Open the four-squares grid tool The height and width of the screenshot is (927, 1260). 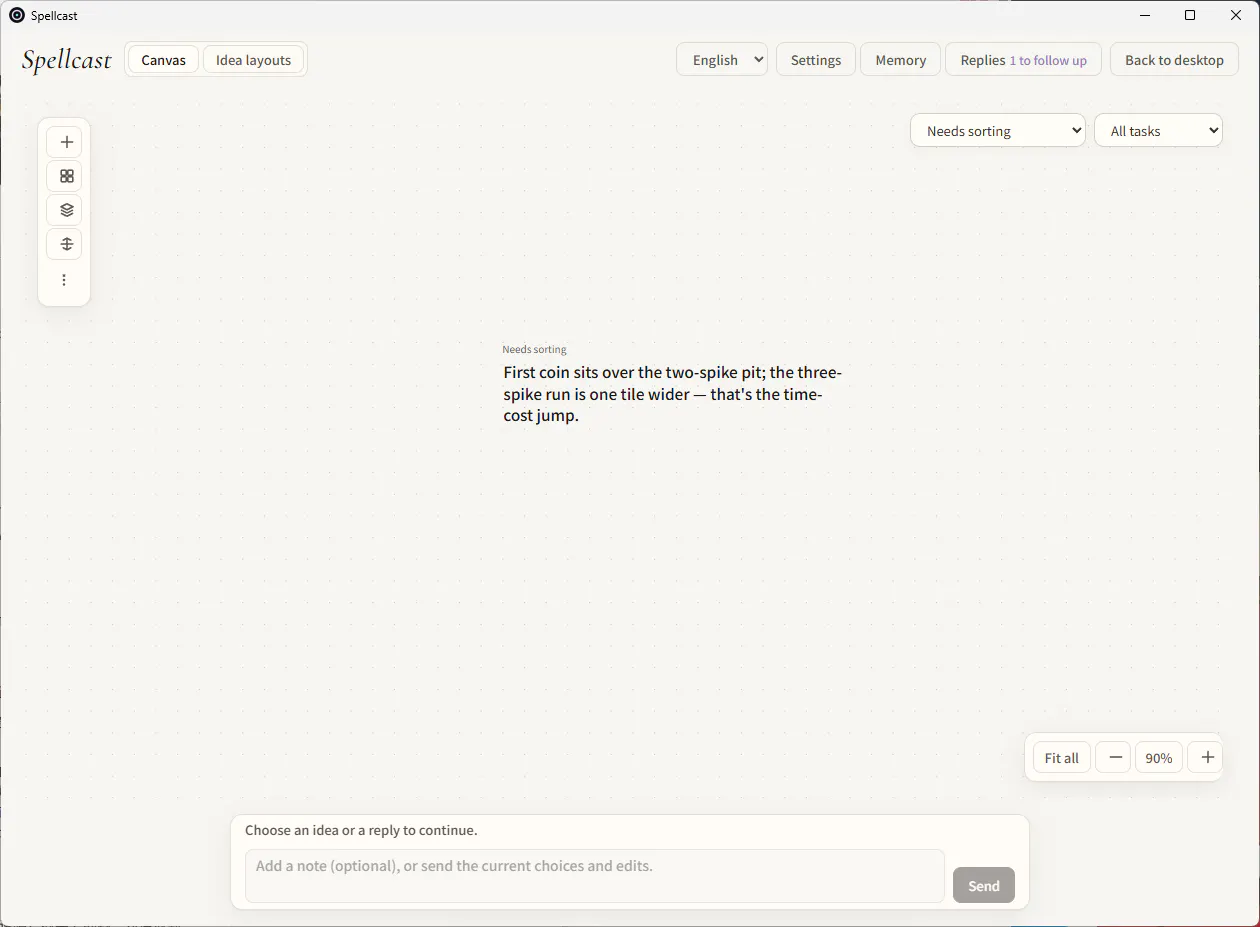66,176
